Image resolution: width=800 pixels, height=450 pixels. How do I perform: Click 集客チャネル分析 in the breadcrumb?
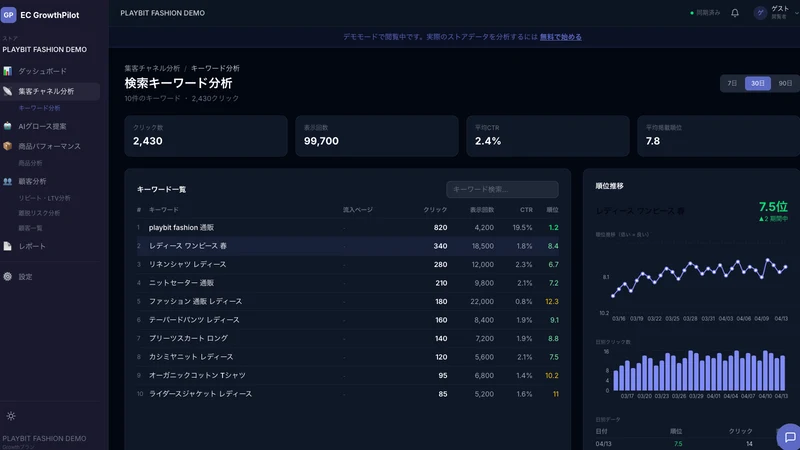click(152, 68)
